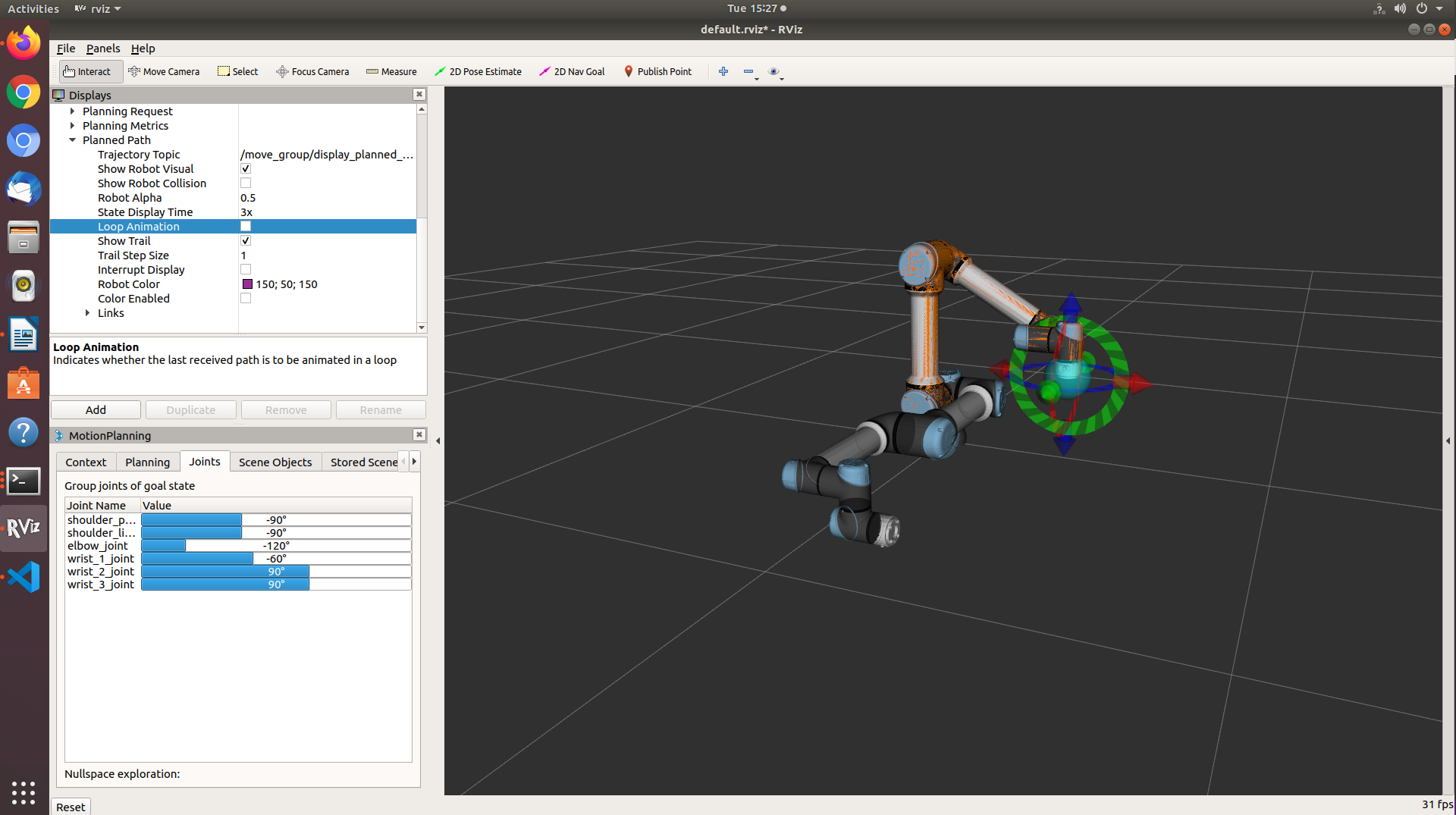This screenshot has width=1456, height=815.
Task: Adjust the wrist_1_joint slider
Action: (276, 559)
